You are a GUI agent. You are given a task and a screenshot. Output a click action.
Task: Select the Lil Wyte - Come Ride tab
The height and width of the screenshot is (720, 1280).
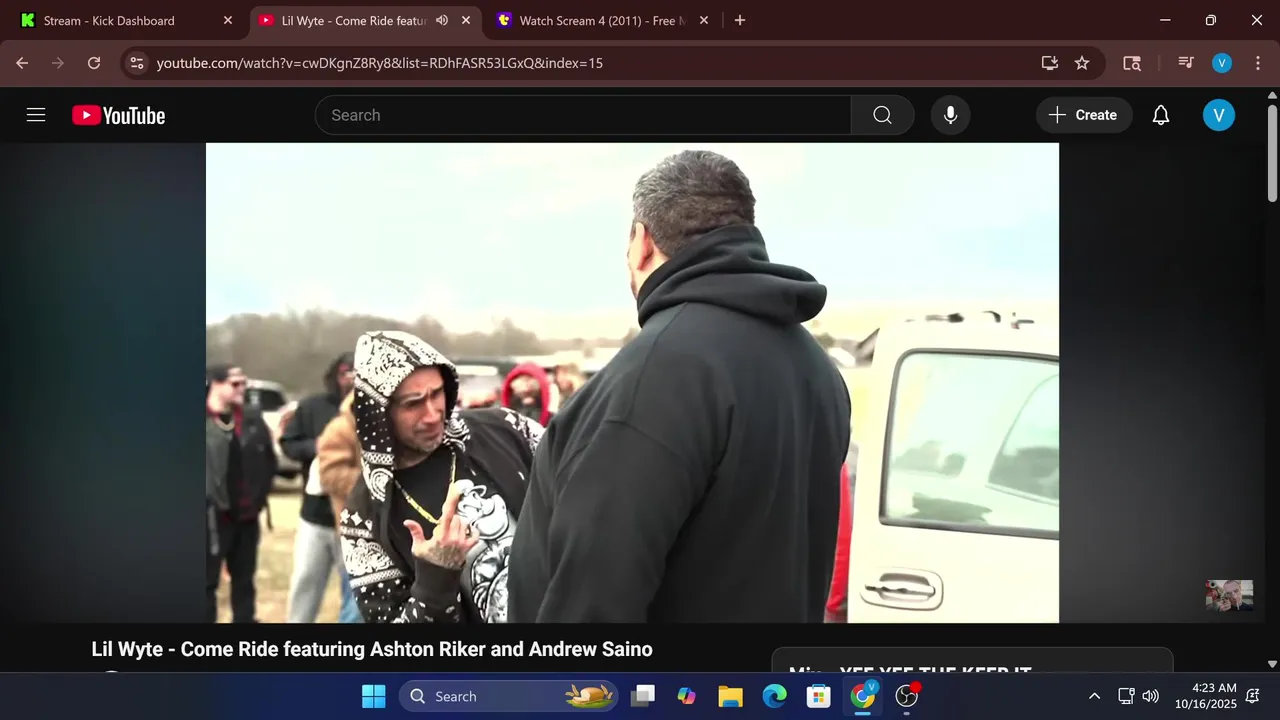(354, 20)
